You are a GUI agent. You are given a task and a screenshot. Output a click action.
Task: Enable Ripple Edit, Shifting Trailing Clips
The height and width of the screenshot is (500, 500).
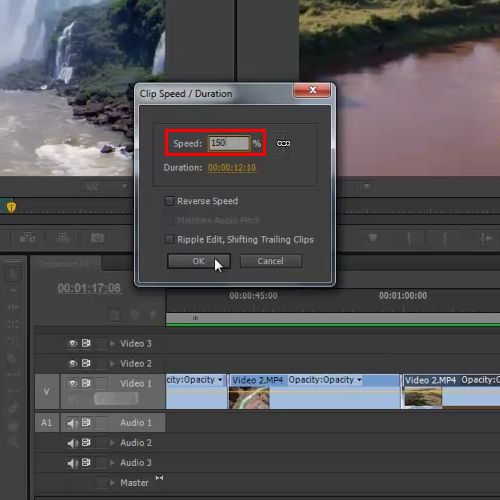[169, 239]
